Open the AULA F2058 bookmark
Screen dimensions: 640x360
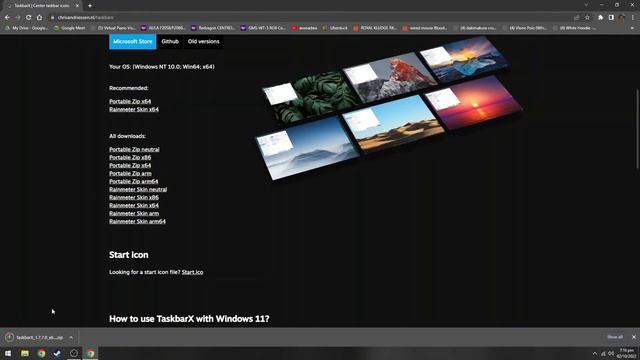[x=163, y=28]
